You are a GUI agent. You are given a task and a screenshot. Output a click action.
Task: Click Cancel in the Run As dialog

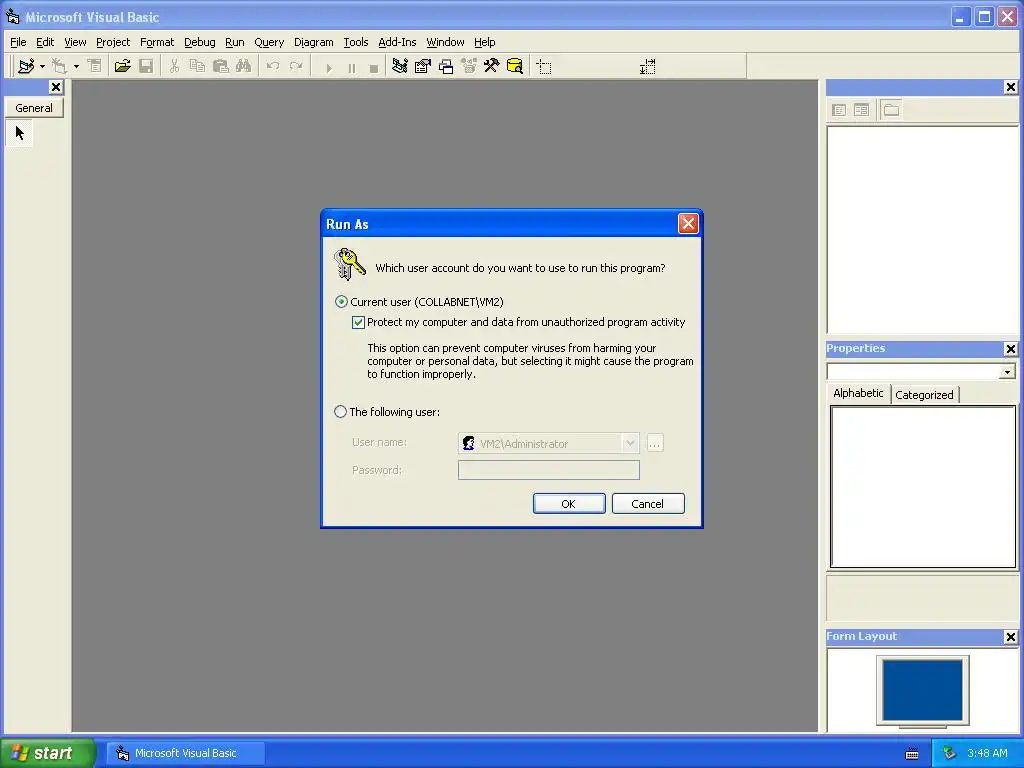tap(648, 504)
